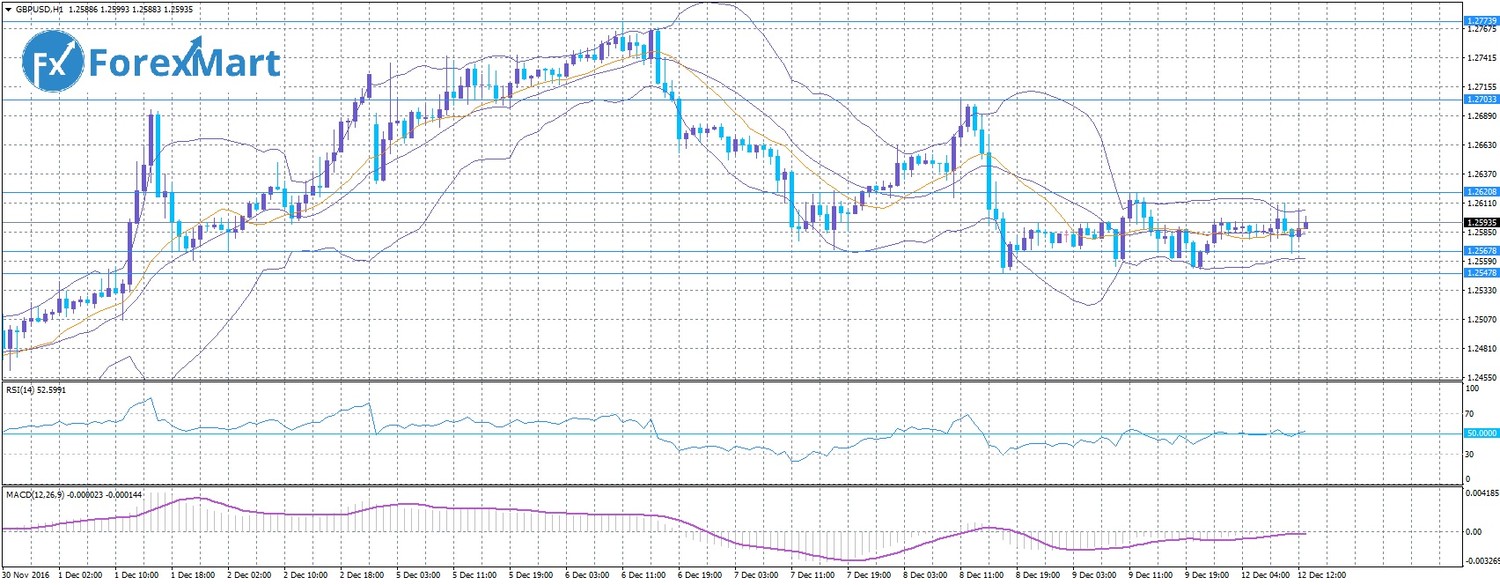Image resolution: width=1500 pixels, height=585 pixels.
Task: Click the 8 Dec 11:00 time marker
Action: (x=980, y=577)
